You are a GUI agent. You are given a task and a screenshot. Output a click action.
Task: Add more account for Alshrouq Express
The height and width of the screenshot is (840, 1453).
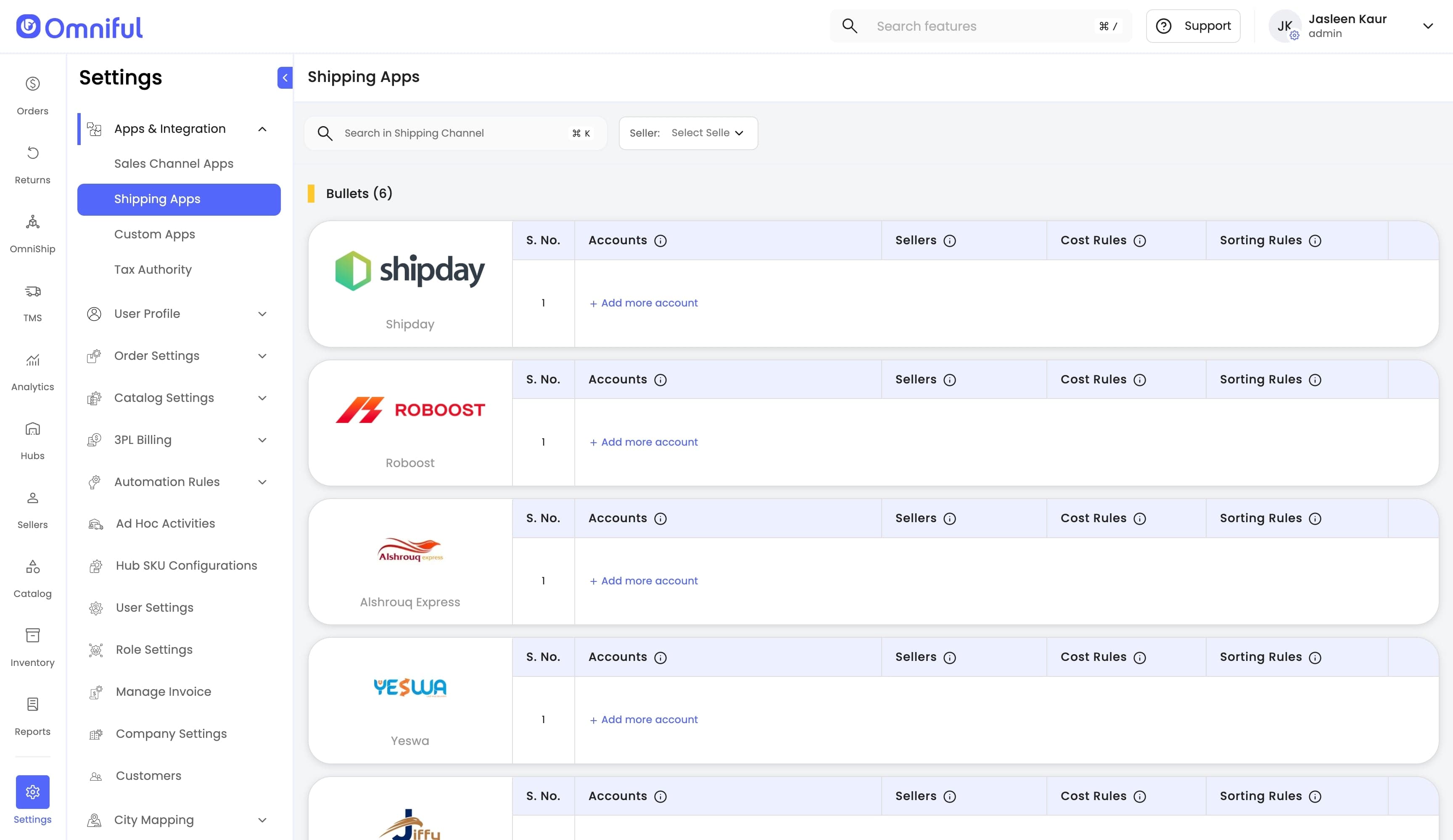click(644, 581)
